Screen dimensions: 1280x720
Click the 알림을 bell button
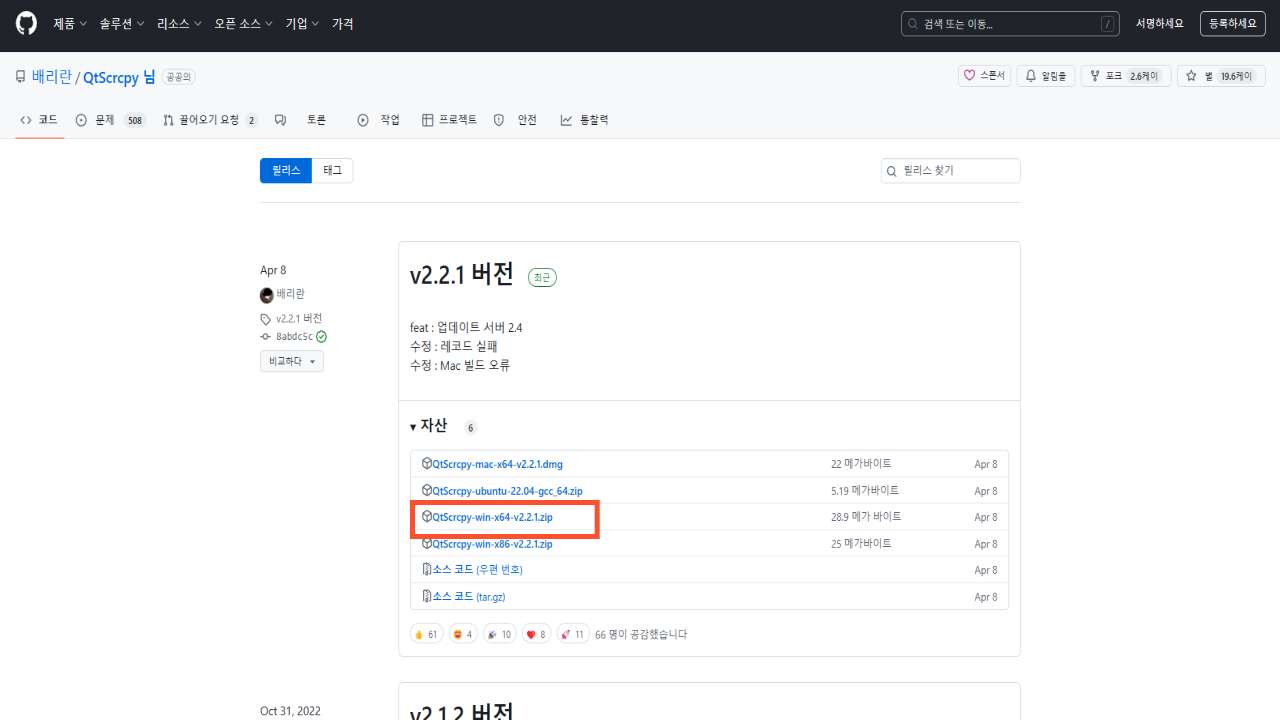pos(1047,76)
